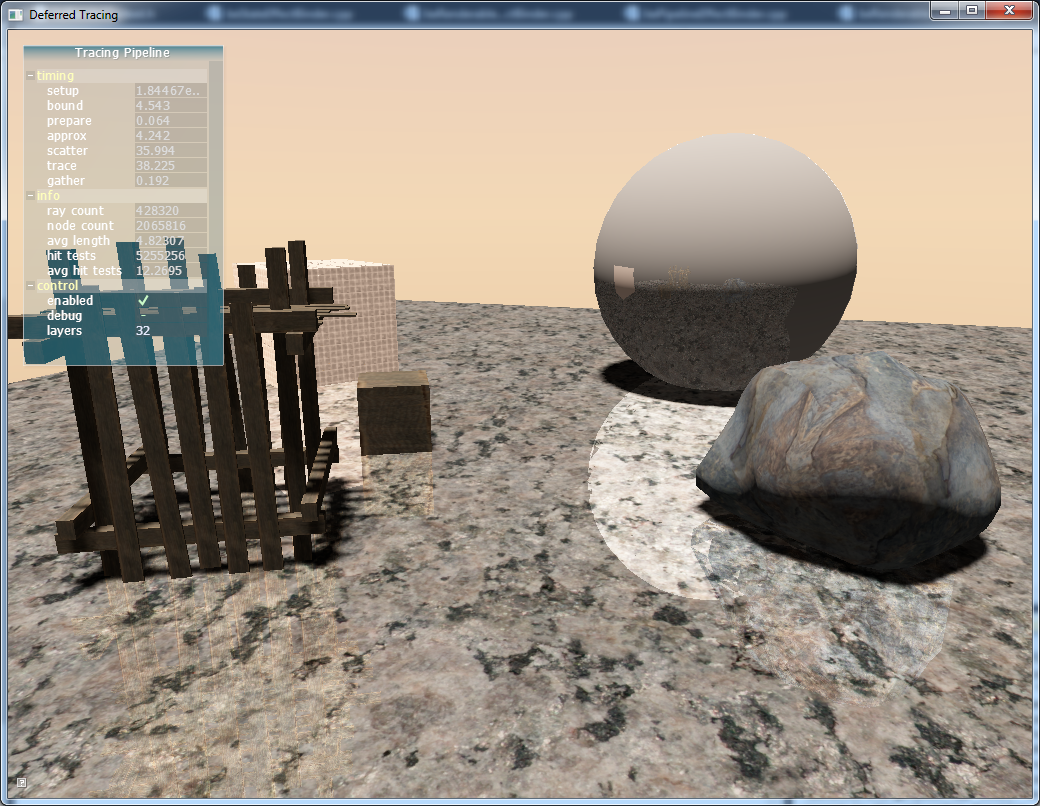The image size is (1040, 806).
Task: Collapse the timing group
Action: (x=30, y=76)
